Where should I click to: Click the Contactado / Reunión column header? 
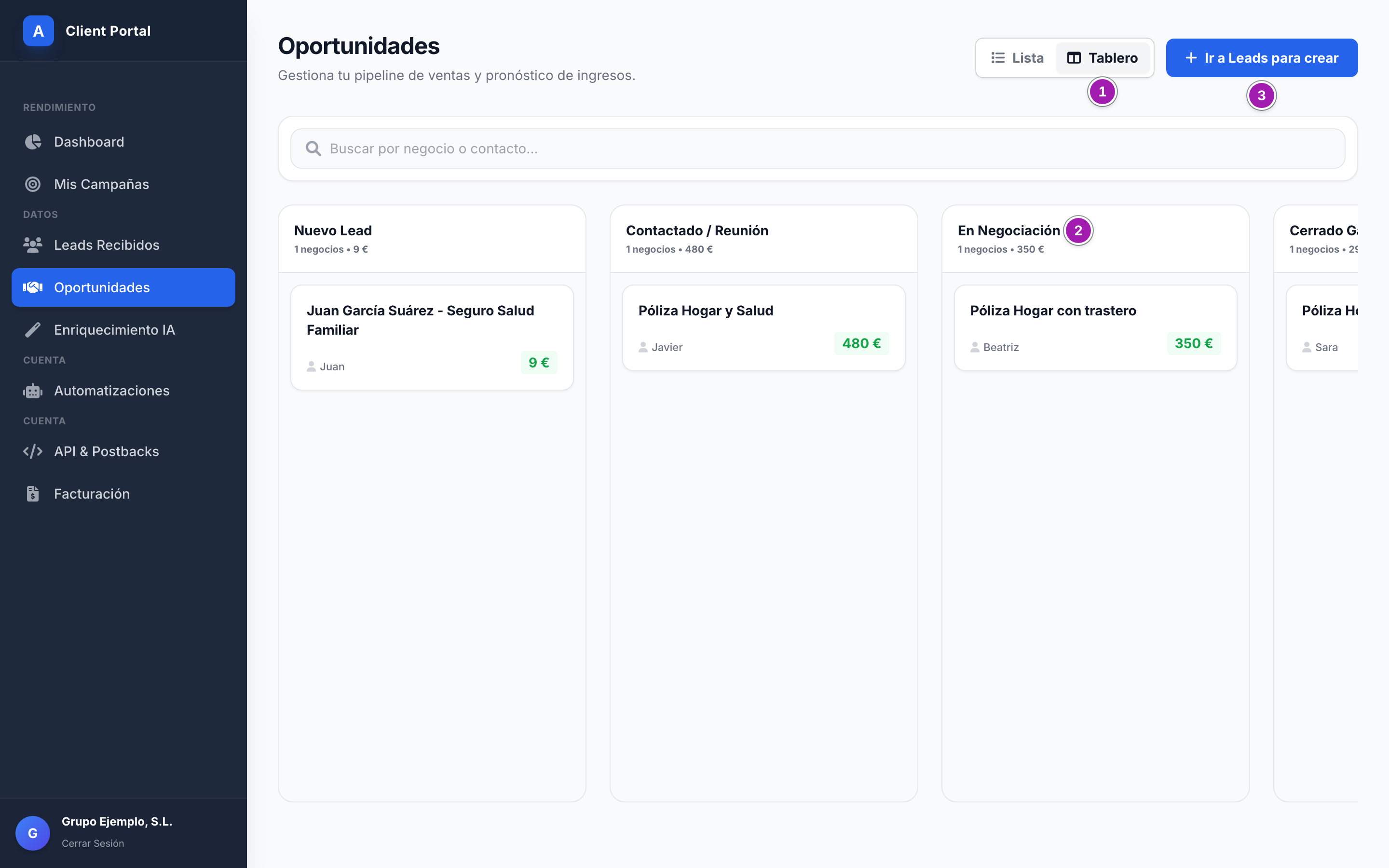coord(763,239)
